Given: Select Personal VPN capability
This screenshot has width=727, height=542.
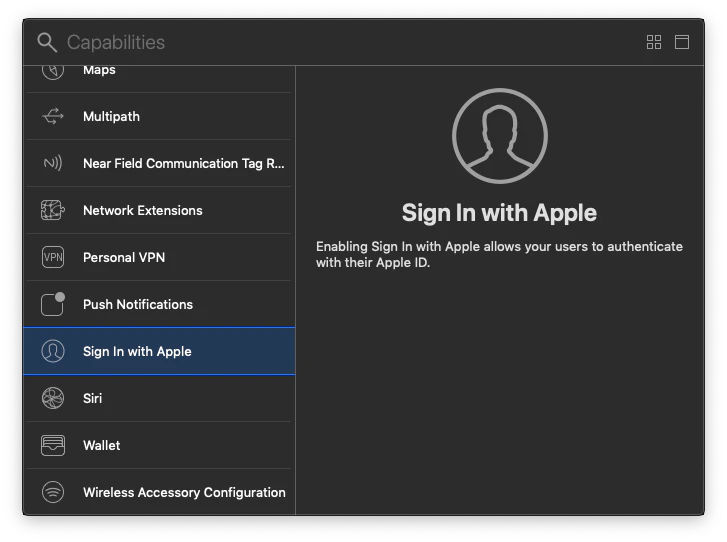Looking at the screenshot, I should (159, 257).
